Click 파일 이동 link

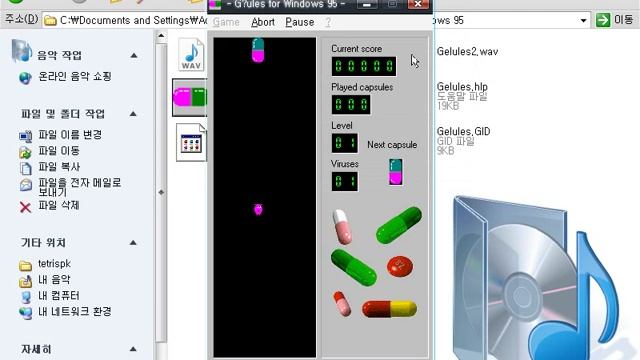coord(59,151)
